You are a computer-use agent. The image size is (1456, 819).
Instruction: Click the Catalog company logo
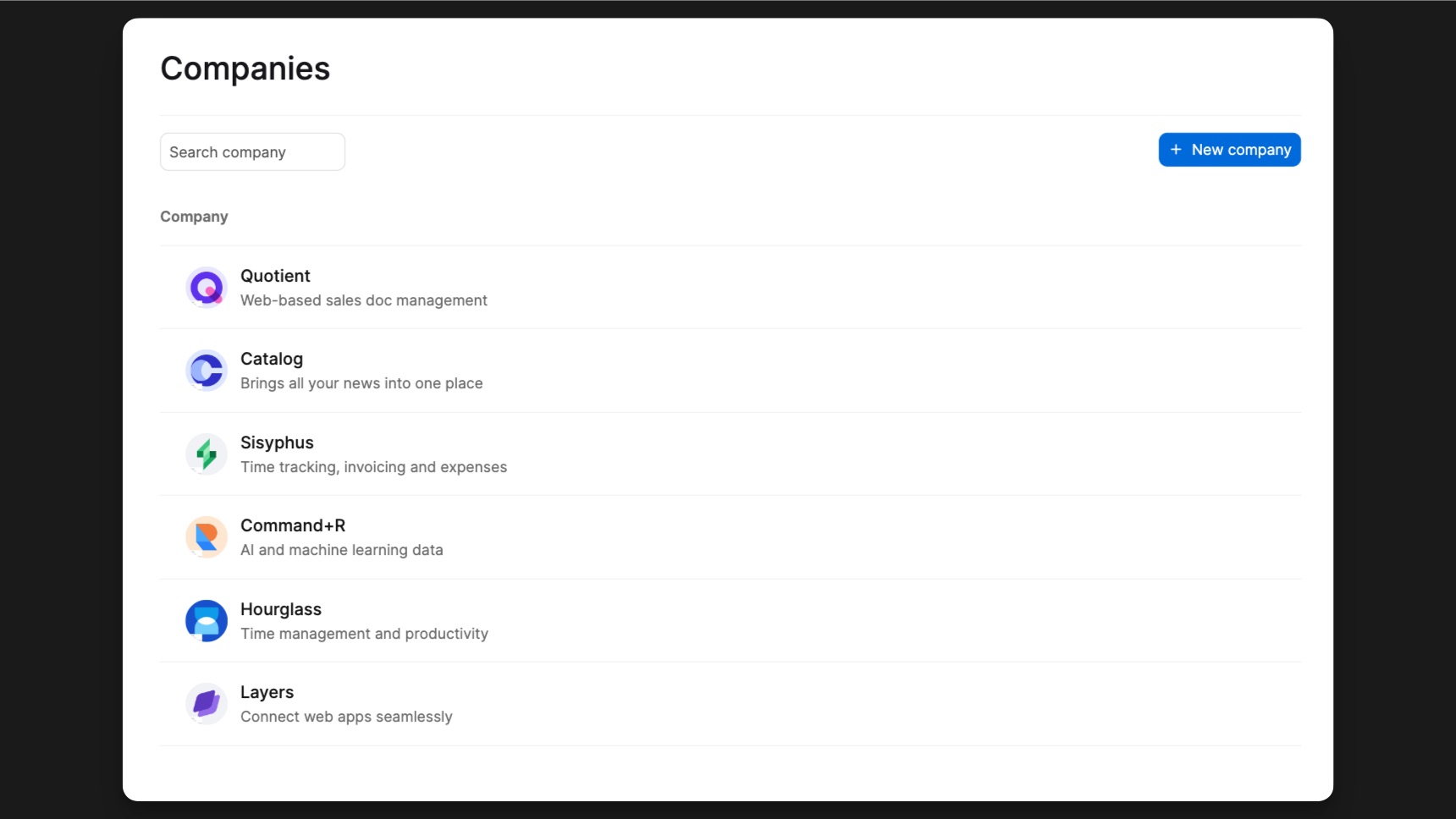[206, 371]
